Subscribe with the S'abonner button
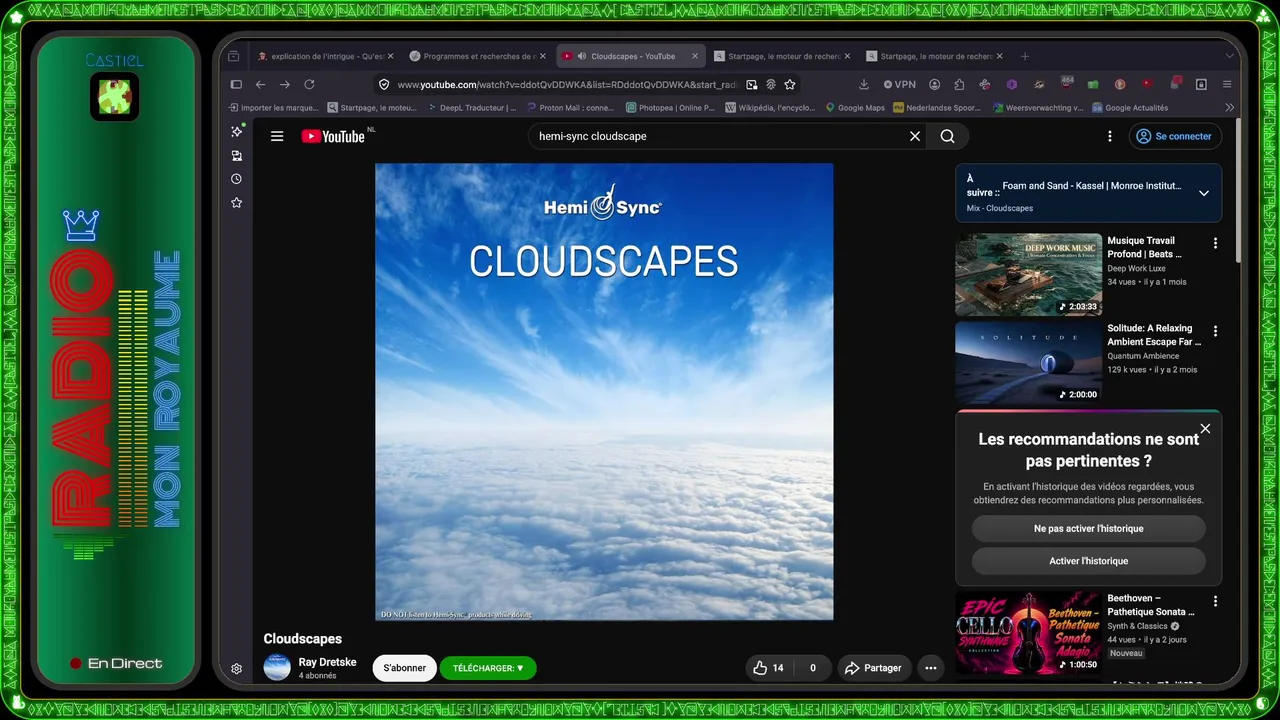This screenshot has width=1280, height=720. click(x=405, y=668)
